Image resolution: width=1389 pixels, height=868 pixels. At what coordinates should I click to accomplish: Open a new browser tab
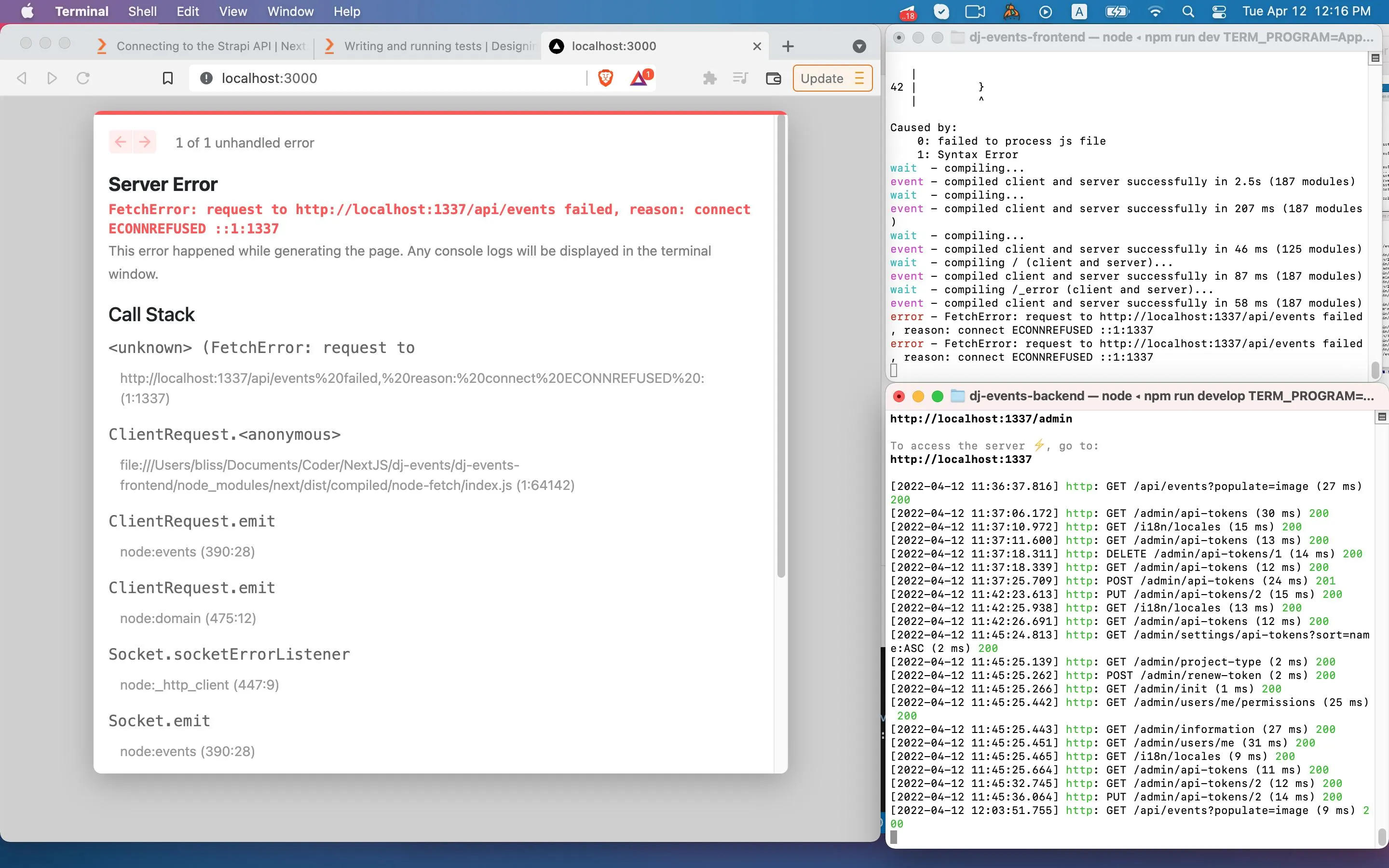(788, 46)
